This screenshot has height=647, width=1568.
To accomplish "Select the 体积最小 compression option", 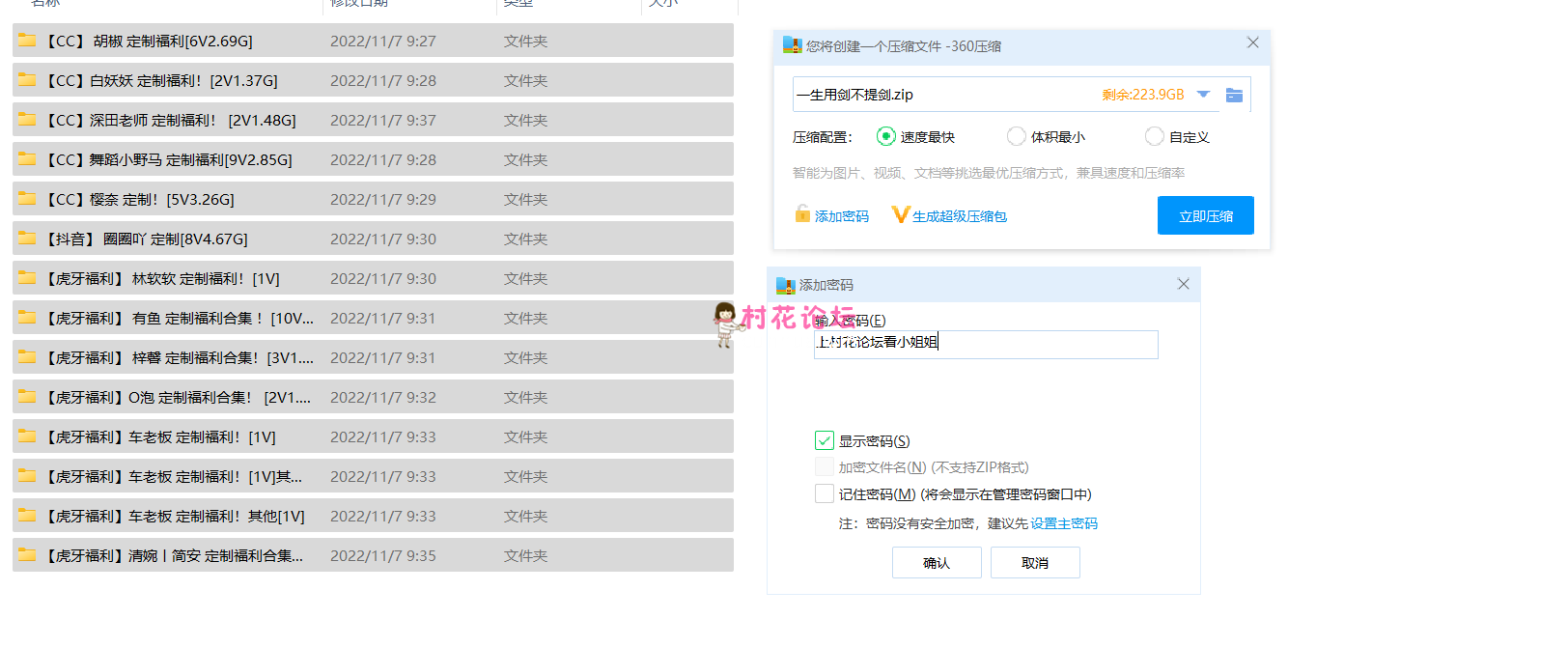I will [x=1016, y=136].
